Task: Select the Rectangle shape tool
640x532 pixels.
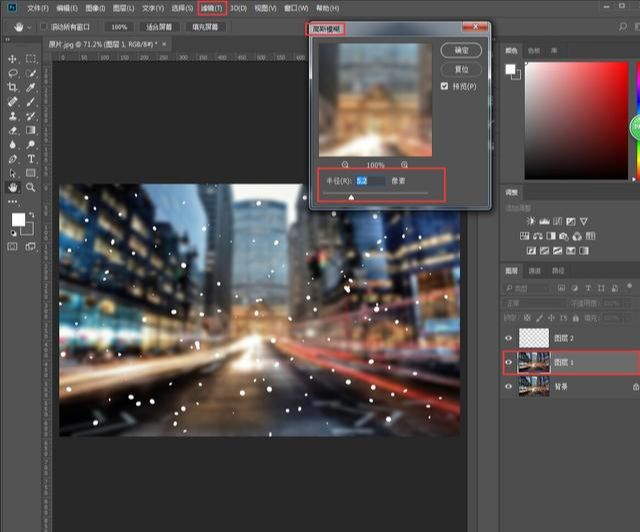Action: point(31,173)
